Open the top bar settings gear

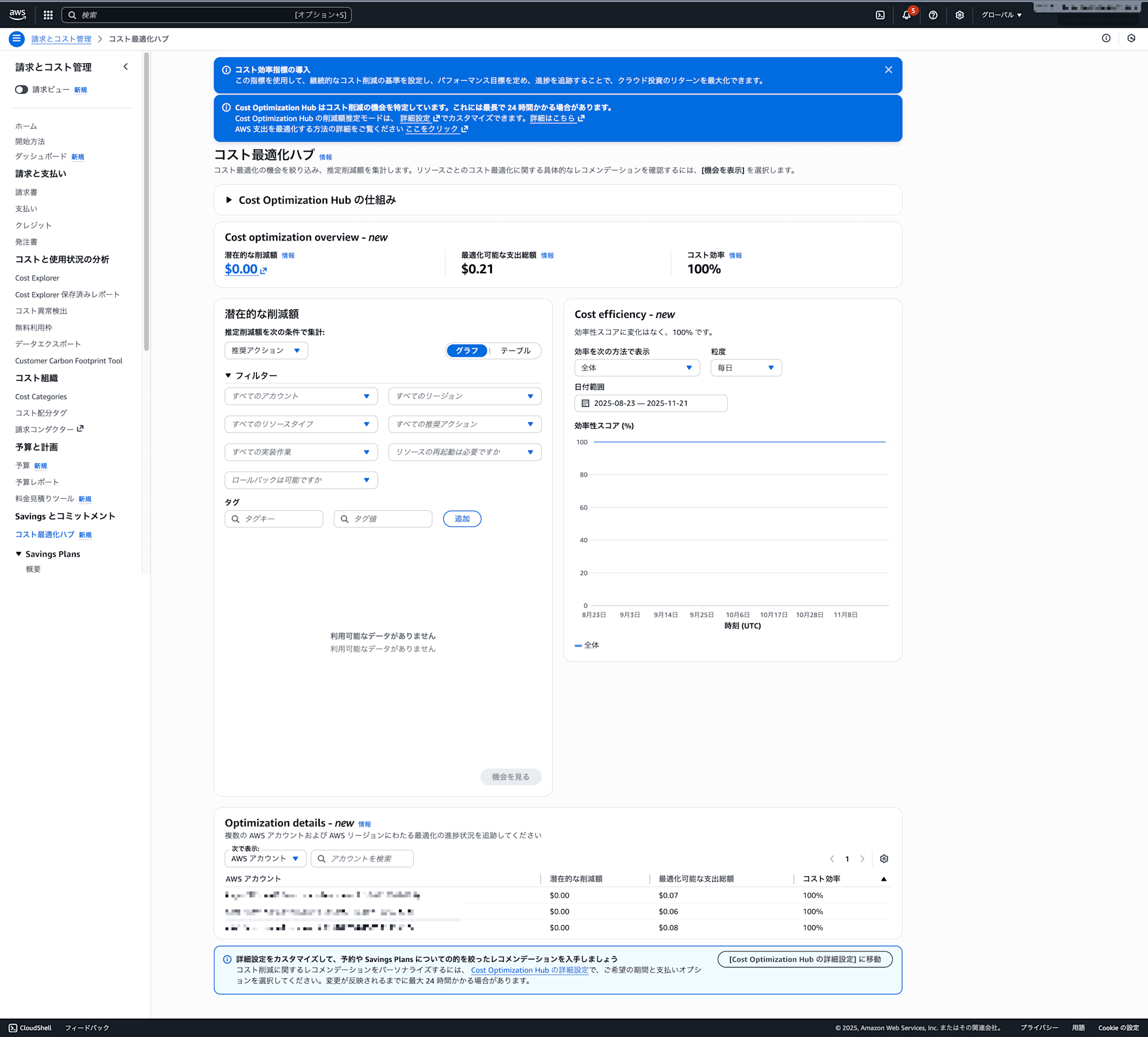(x=959, y=15)
